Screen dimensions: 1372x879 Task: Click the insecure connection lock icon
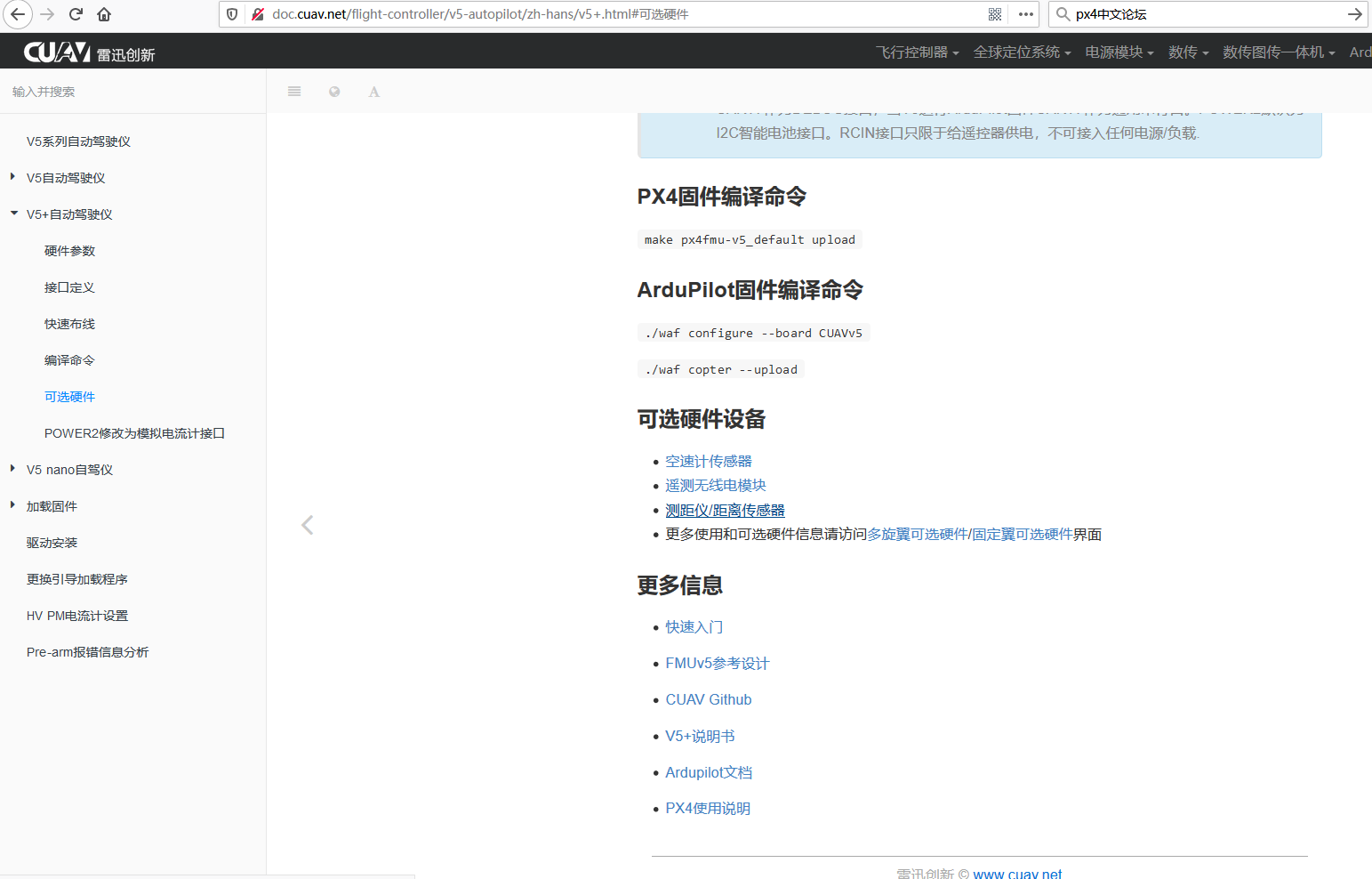coord(258,14)
